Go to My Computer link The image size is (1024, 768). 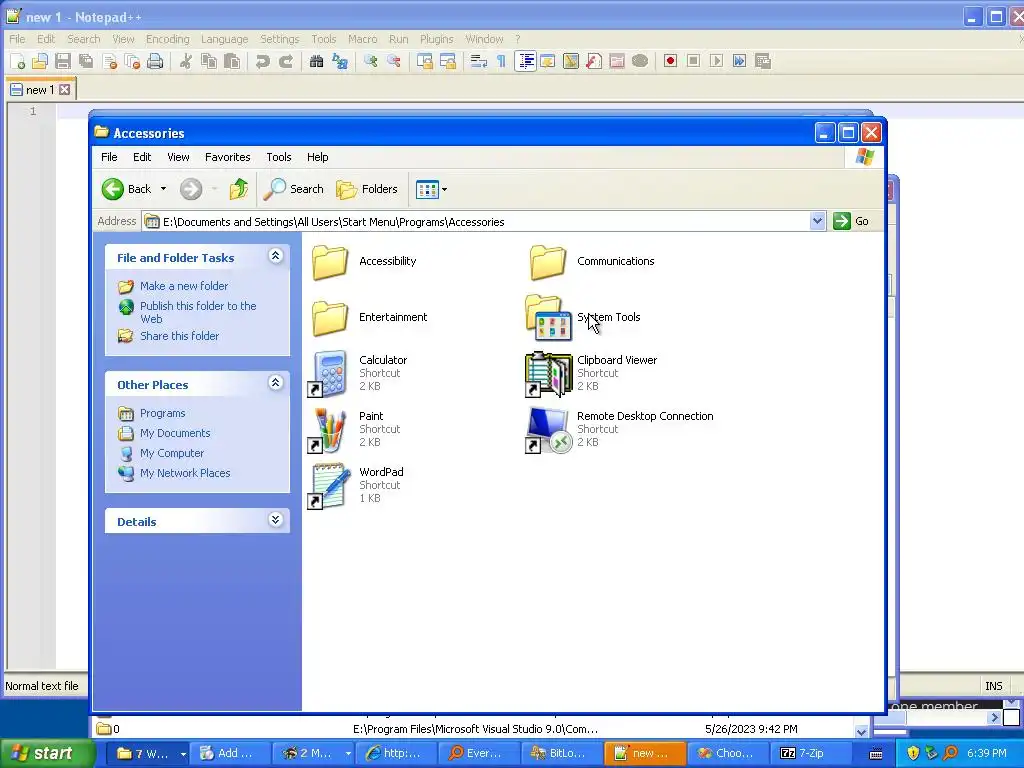click(x=172, y=453)
